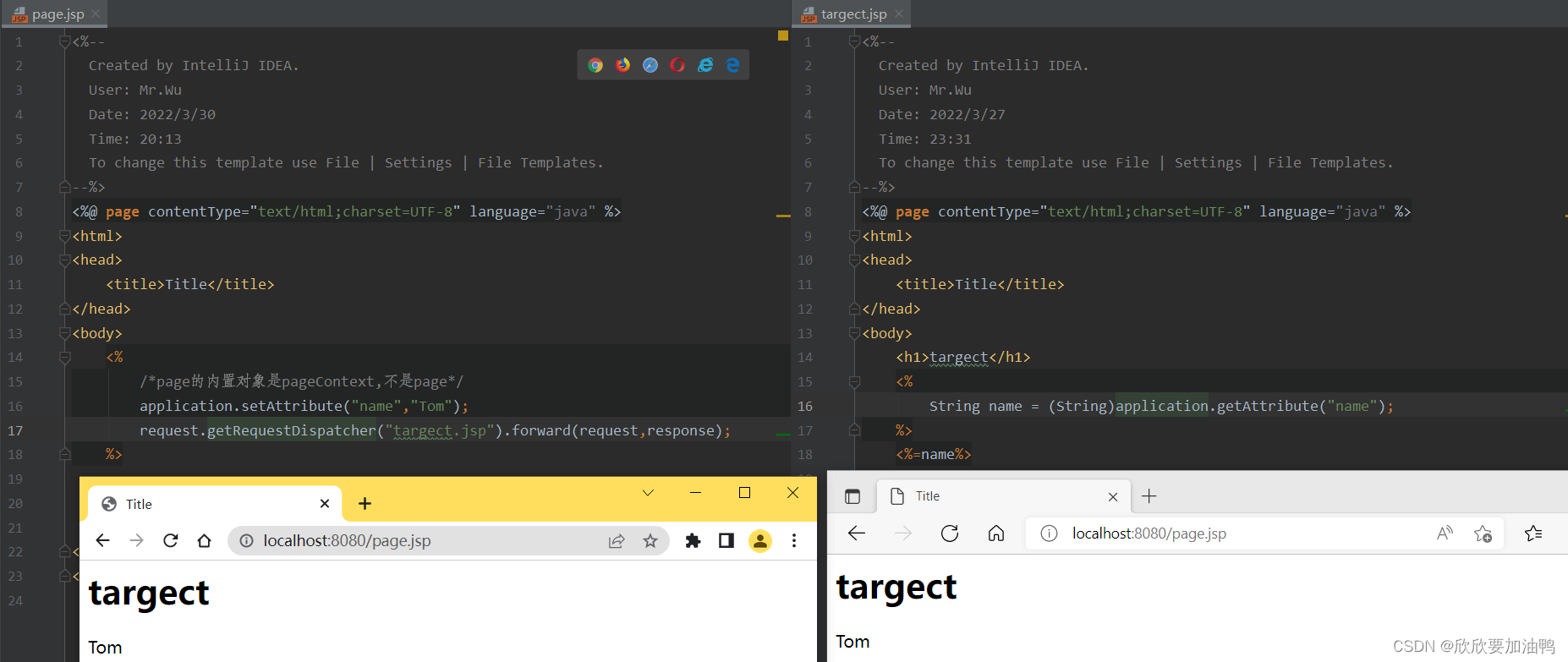
Task: Maximize the Chrome window
Action: coord(744,493)
